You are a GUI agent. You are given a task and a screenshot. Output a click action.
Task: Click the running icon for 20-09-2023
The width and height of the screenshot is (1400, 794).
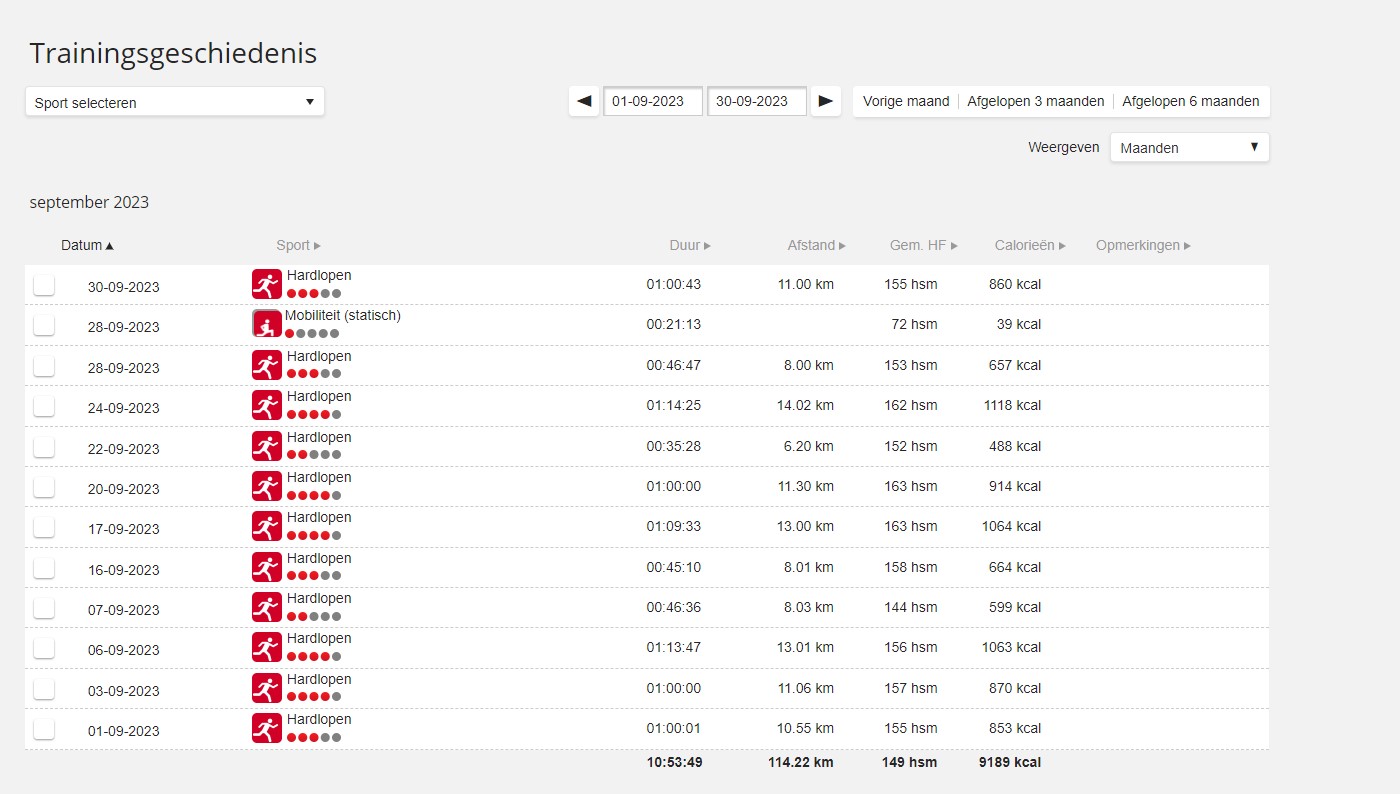(x=266, y=486)
